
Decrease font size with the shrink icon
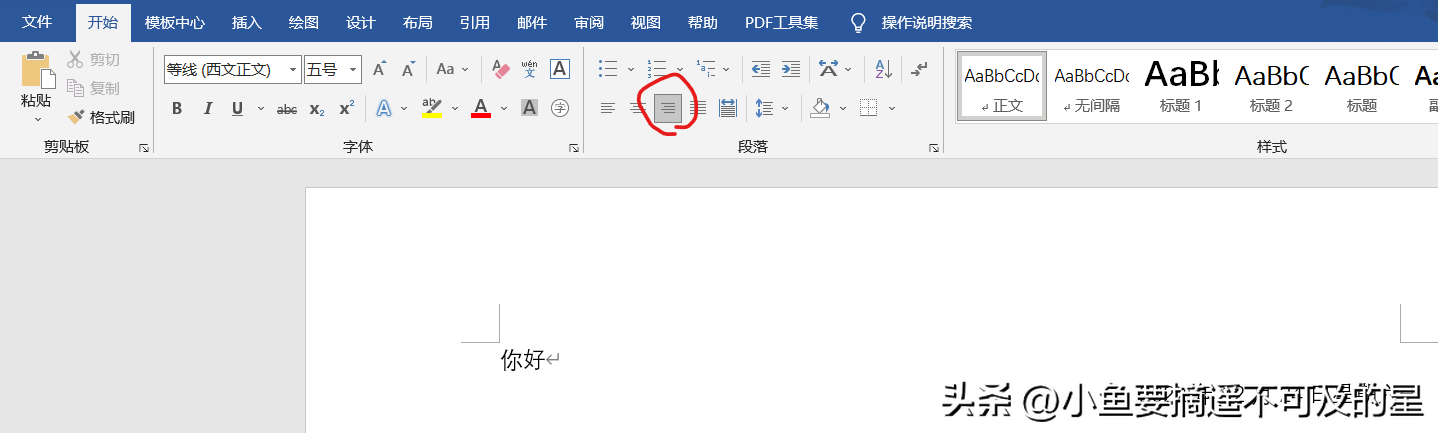point(408,69)
